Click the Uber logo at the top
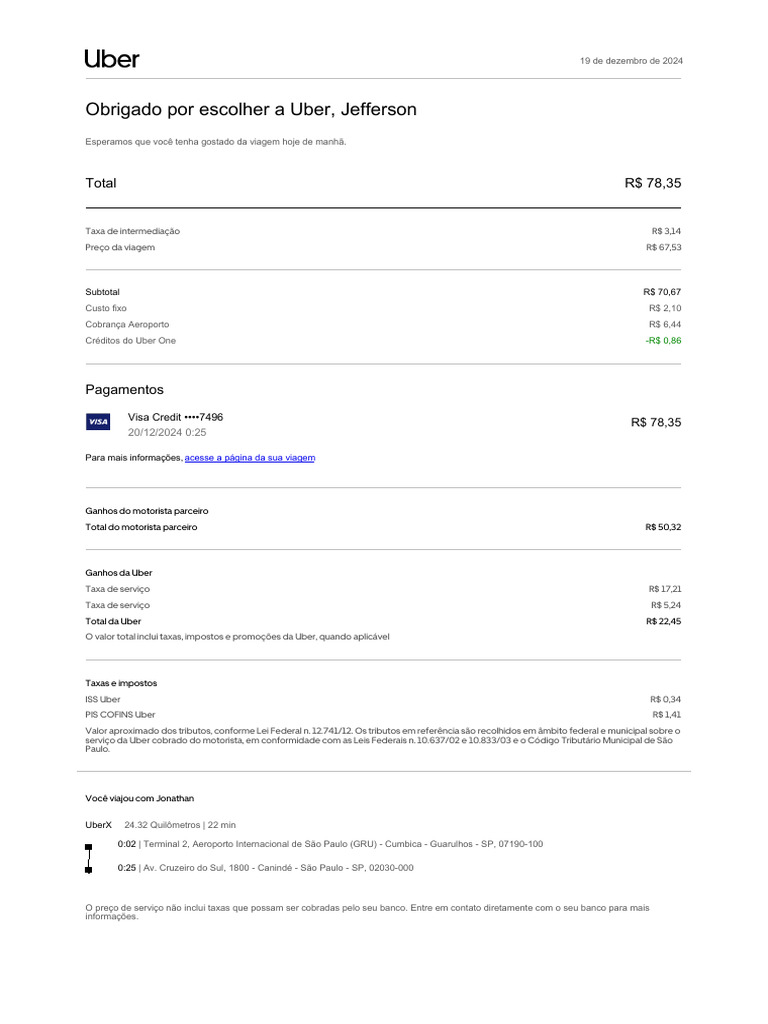The height and width of the screenshot is (1024, 768). click(112, 59)
